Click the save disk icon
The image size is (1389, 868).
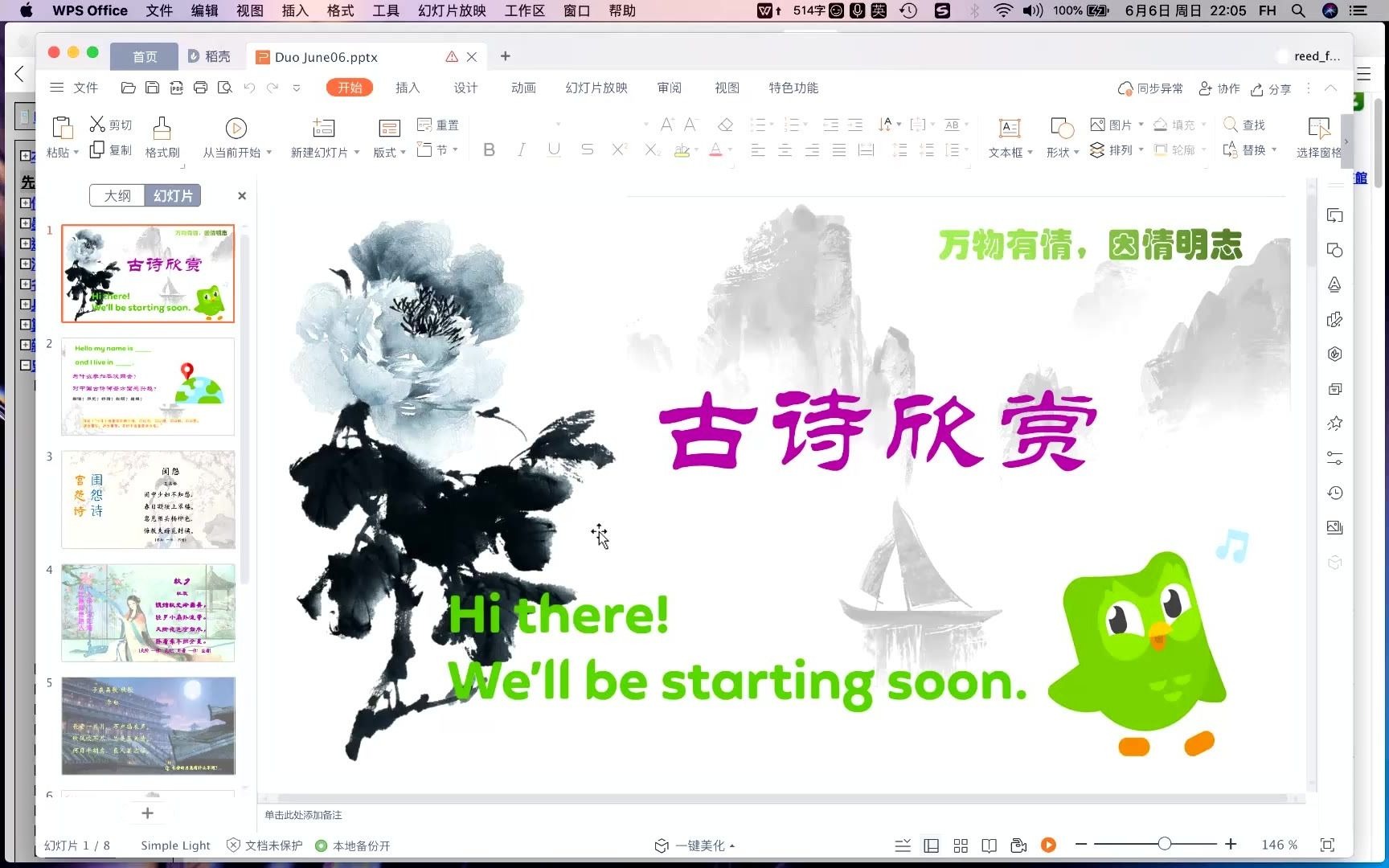click(x=152, y=88)
